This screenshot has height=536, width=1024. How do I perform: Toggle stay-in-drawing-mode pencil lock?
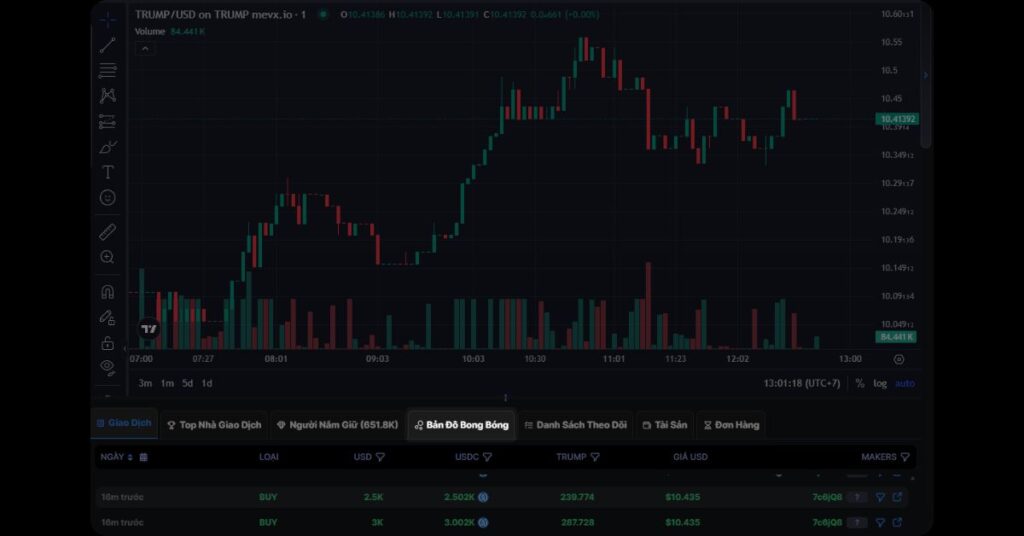coord(108,317)
